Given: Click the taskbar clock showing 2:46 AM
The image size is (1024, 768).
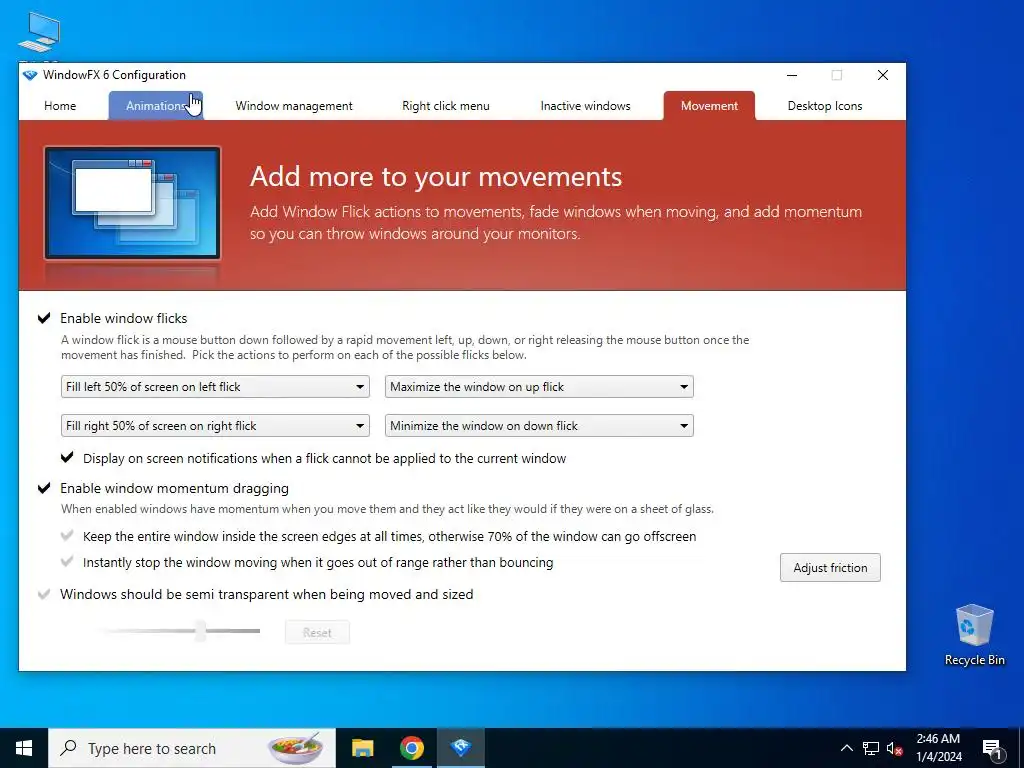Looking at the screenshot, I should click(939, 748).
